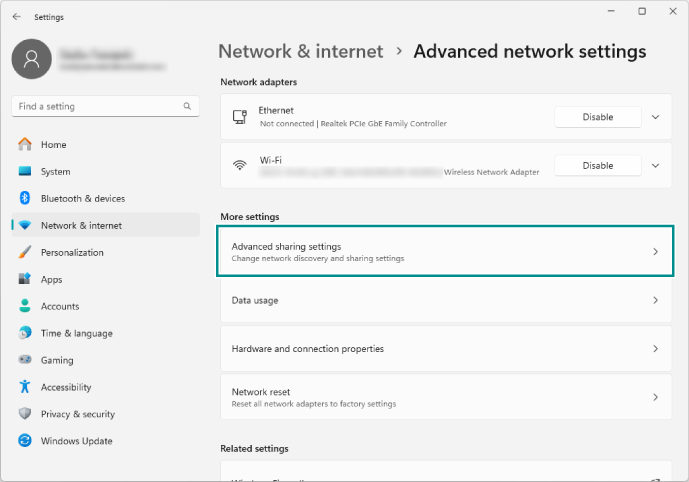
Task: Disable the Wi-Fi adapter
Action: coord(598,165)
